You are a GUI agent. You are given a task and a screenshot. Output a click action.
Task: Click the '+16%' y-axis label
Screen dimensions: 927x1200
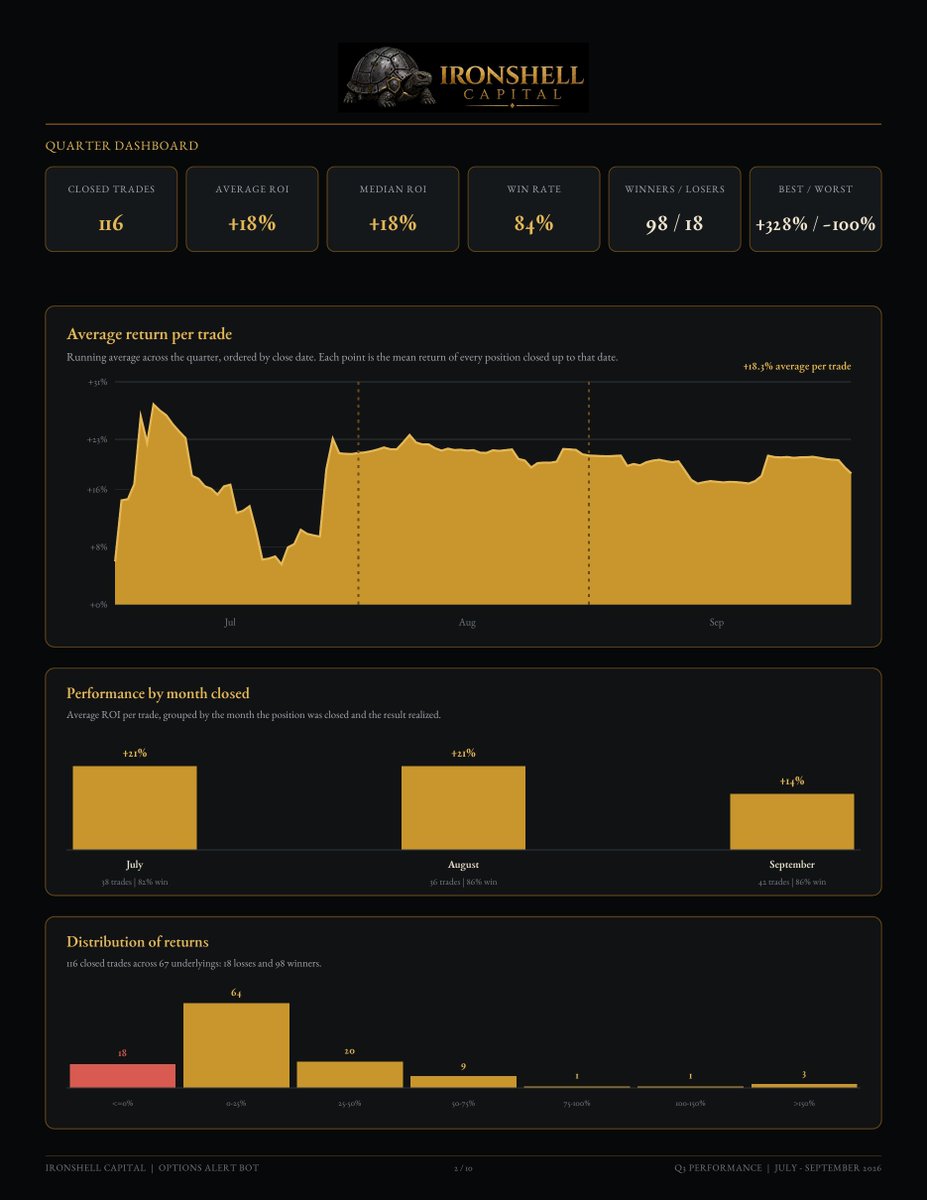pos(97,490)
